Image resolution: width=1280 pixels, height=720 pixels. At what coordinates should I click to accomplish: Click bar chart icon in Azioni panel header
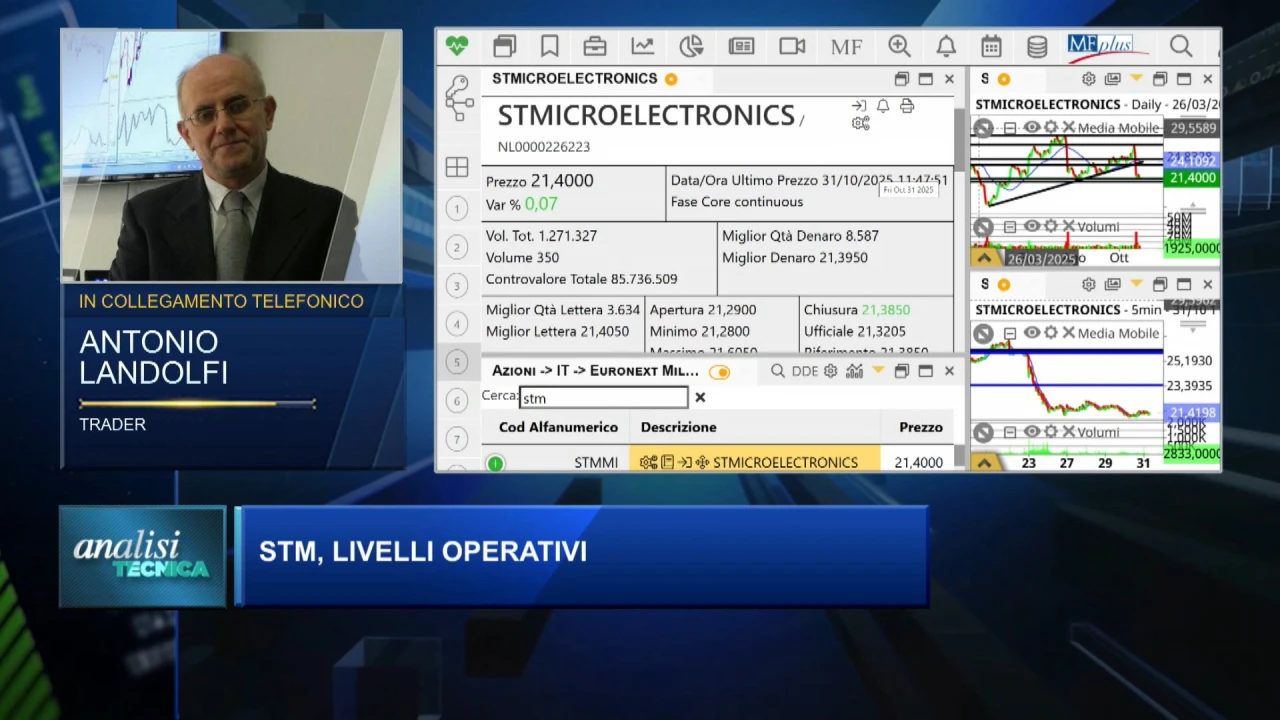pos(854,371)
